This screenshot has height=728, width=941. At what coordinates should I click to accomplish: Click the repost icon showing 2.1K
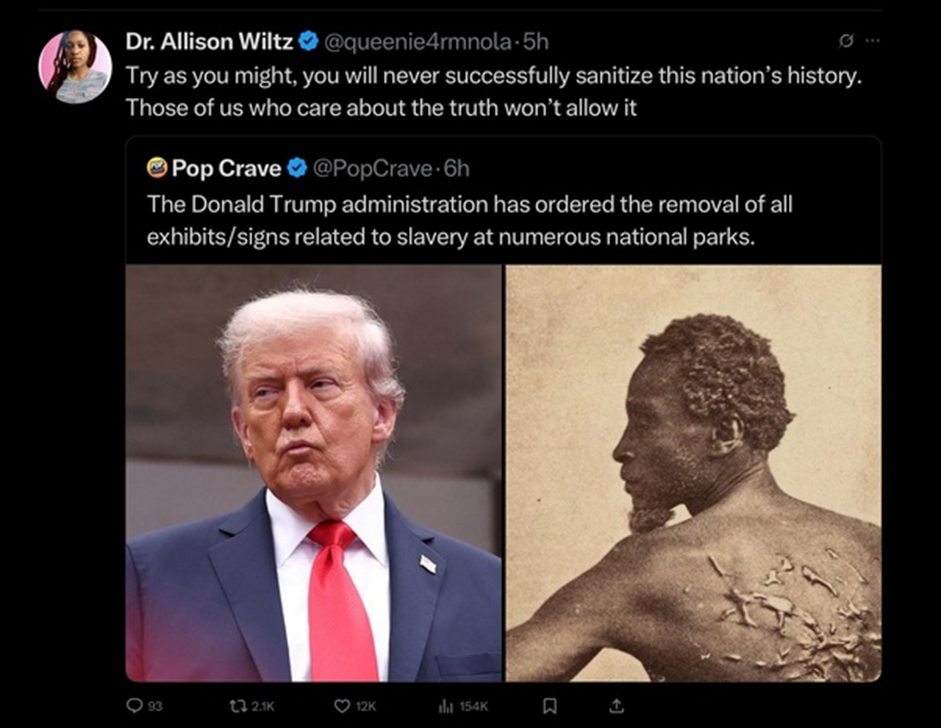pos(236,706)
